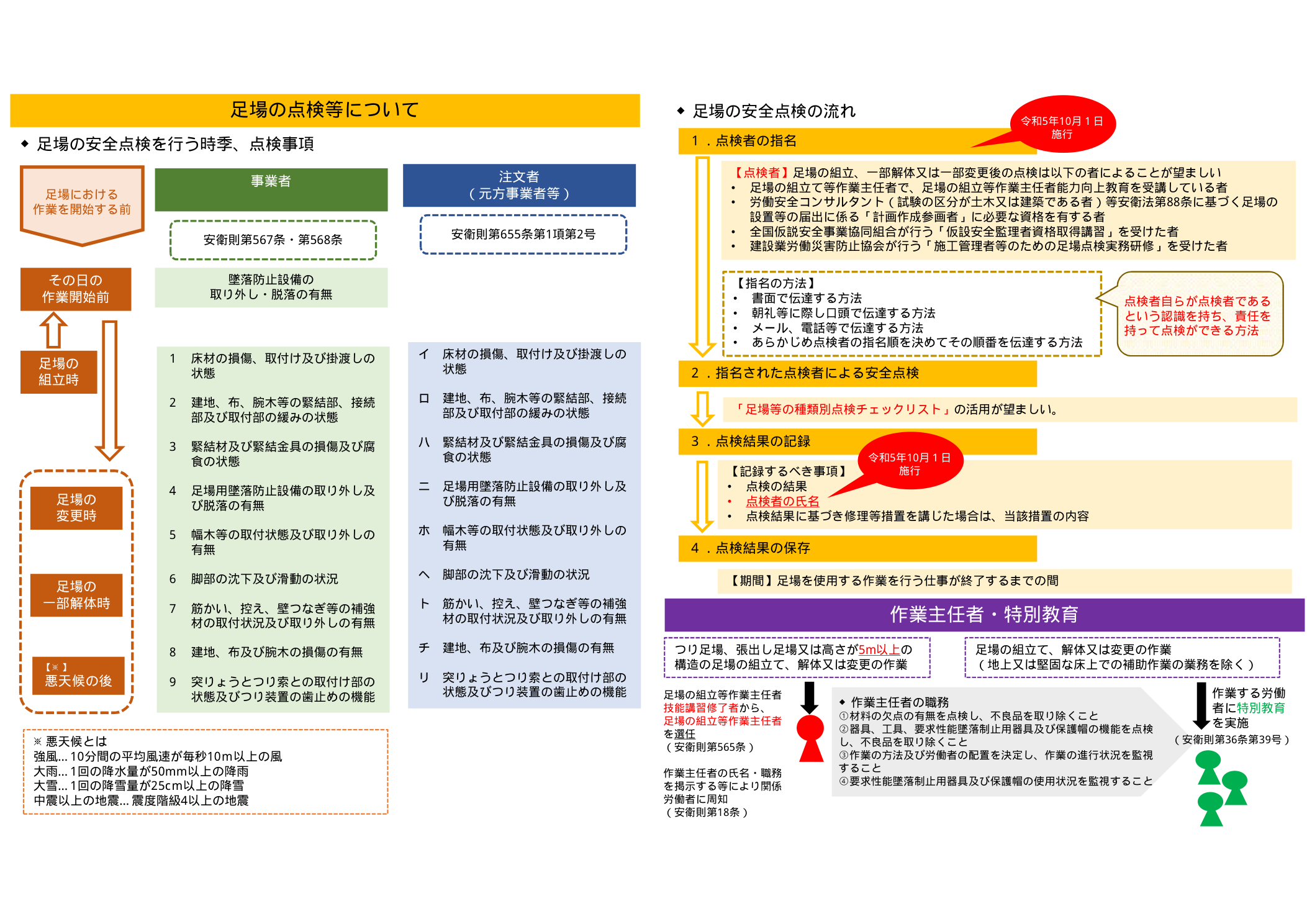Click the その日の作業開始前 orange box
The image size is (1307, 924).
tap(76, 289)
